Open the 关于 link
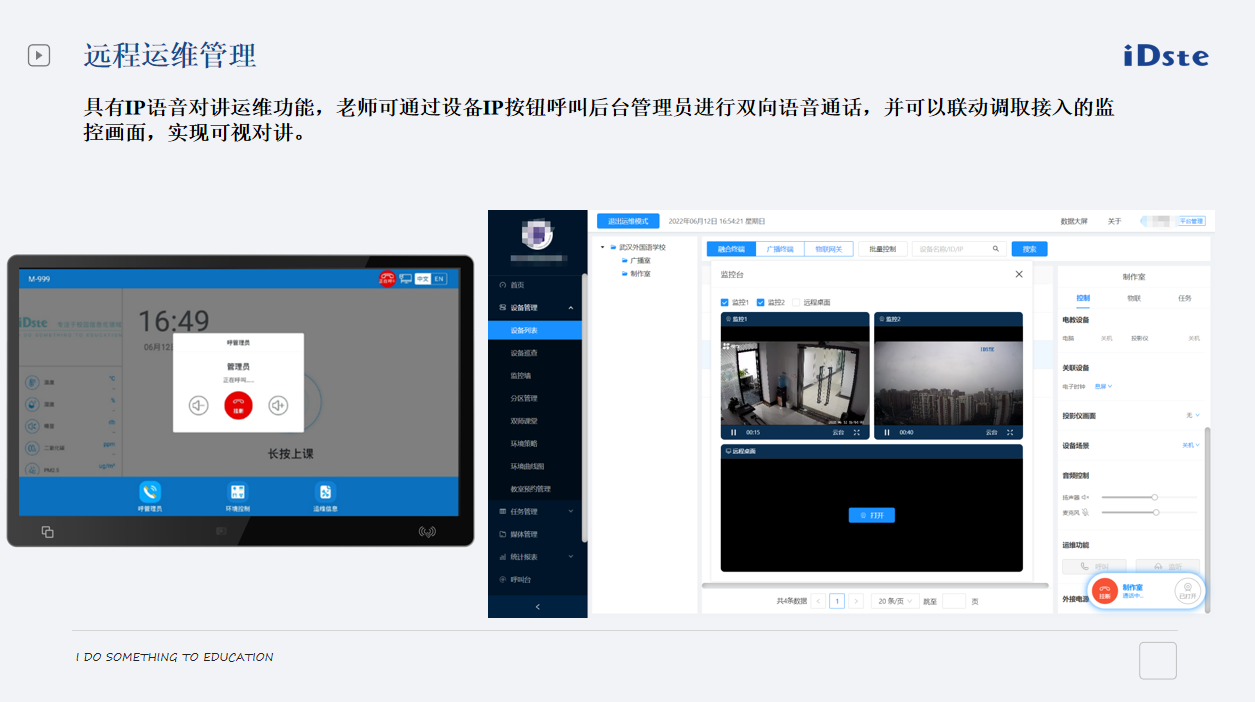 click(x=1115, y=221)
